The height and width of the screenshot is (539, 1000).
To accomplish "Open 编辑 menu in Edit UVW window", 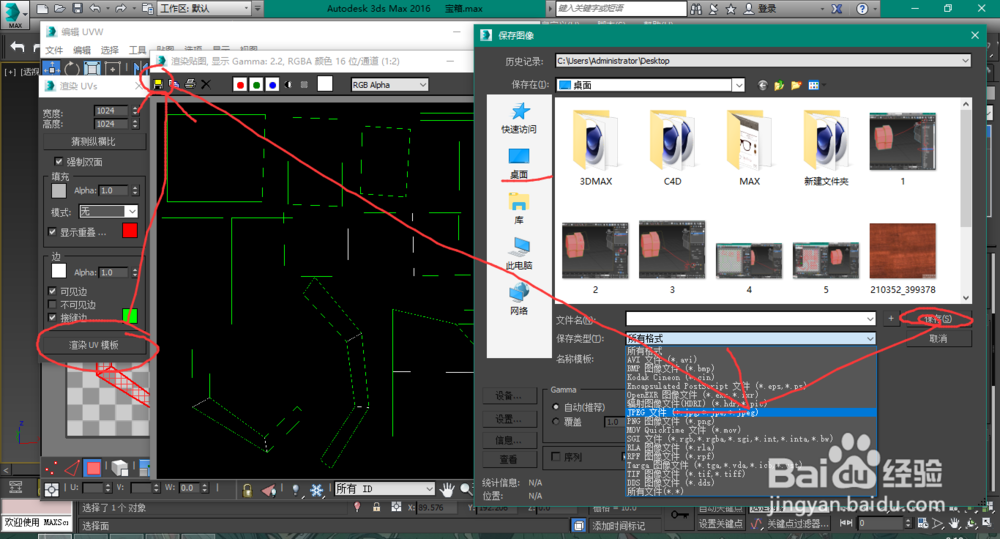I will pos(82,50).
